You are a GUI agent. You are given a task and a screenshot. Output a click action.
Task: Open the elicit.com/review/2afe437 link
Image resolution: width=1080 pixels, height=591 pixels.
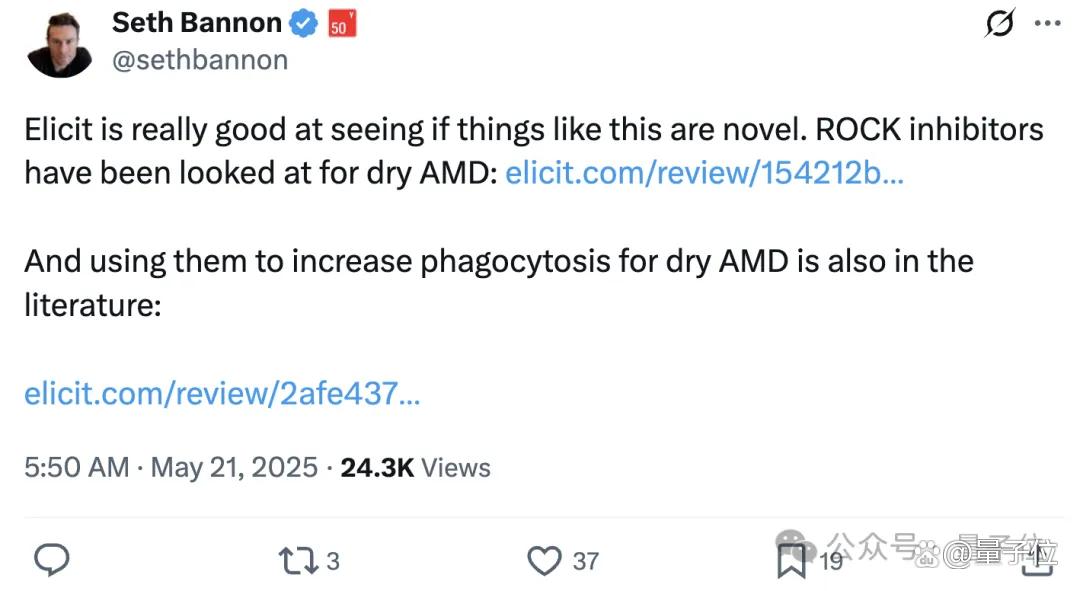coord(222,393)
